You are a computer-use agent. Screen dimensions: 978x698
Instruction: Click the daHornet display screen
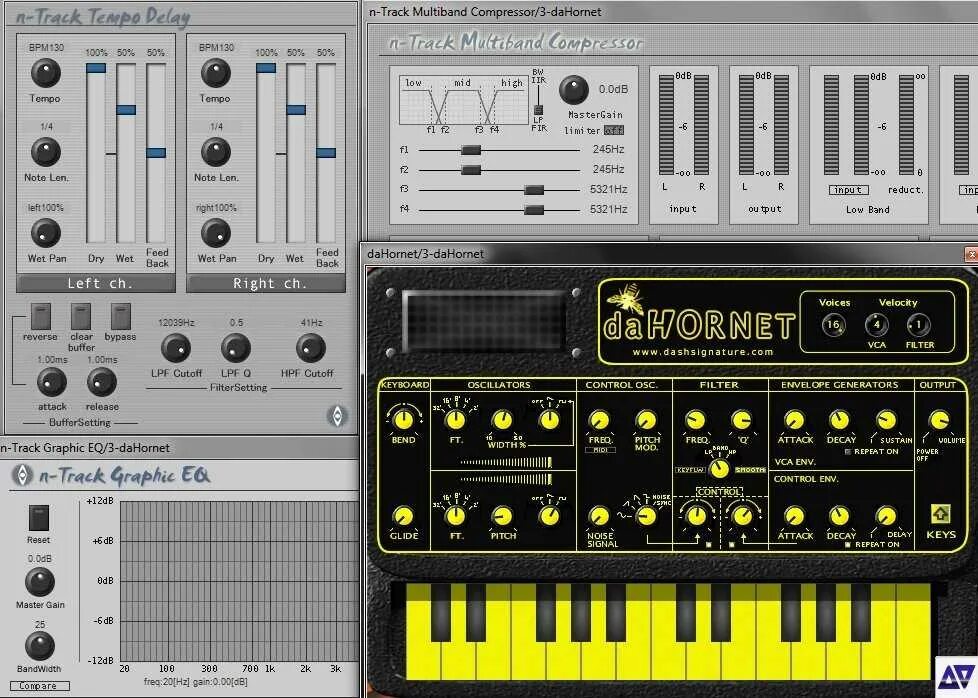pyautogui.click(x=483, y=322)
